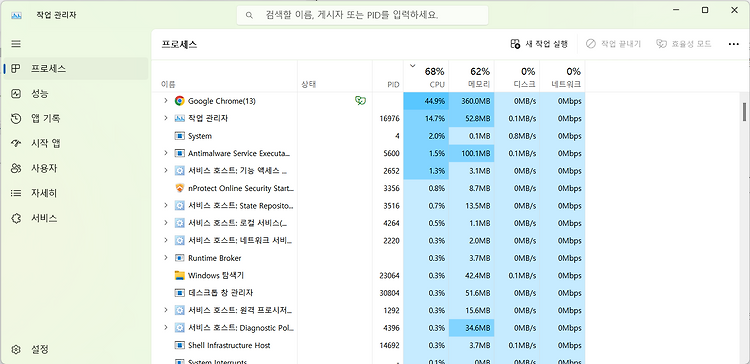This screenshot has width=750, height=364.
Task: Open the 서비스 (Services) page
Action: tap(77, 218)
